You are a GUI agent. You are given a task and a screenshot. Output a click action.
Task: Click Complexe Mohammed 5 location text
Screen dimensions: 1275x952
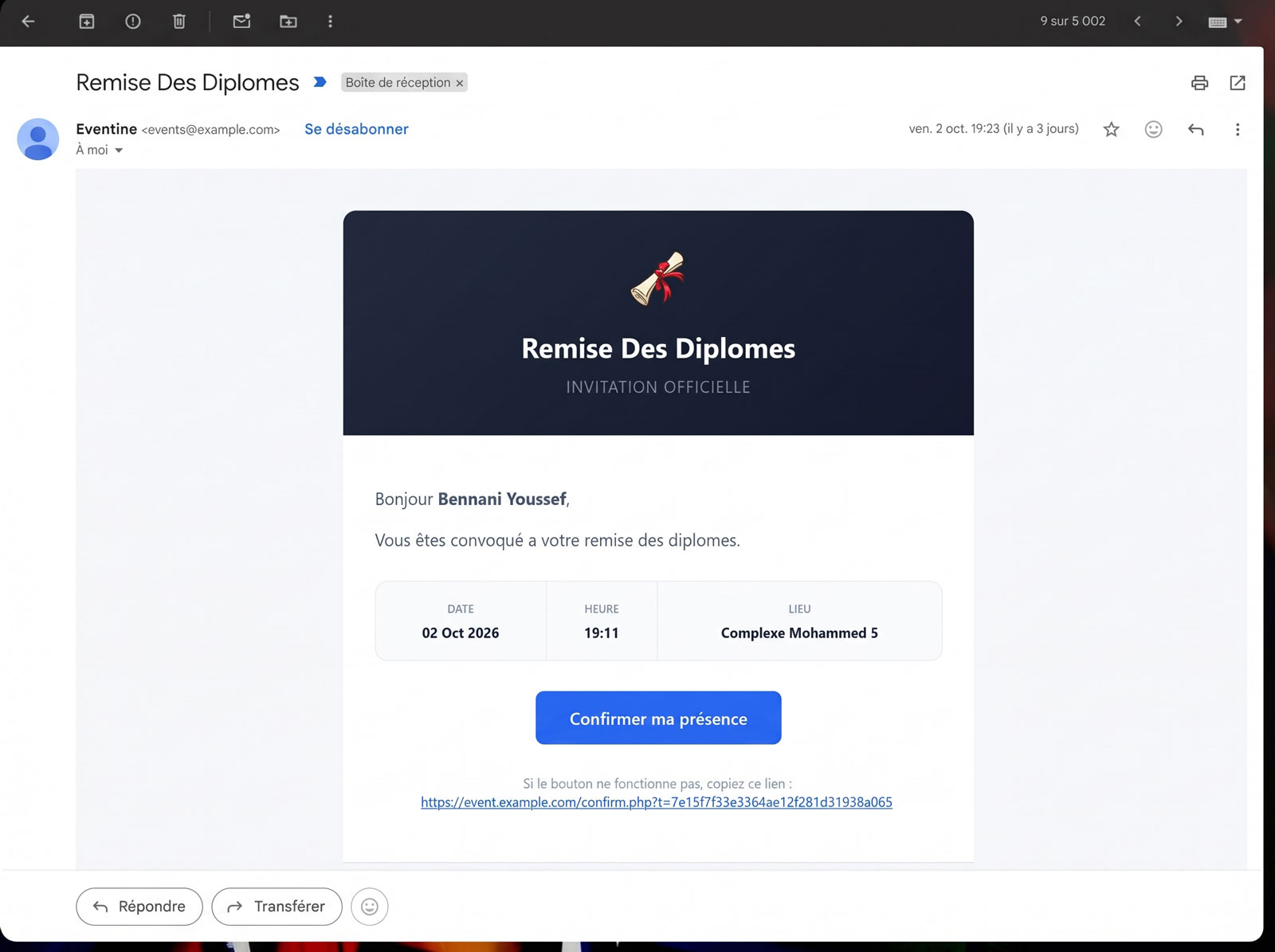click(x=799, y=633)
